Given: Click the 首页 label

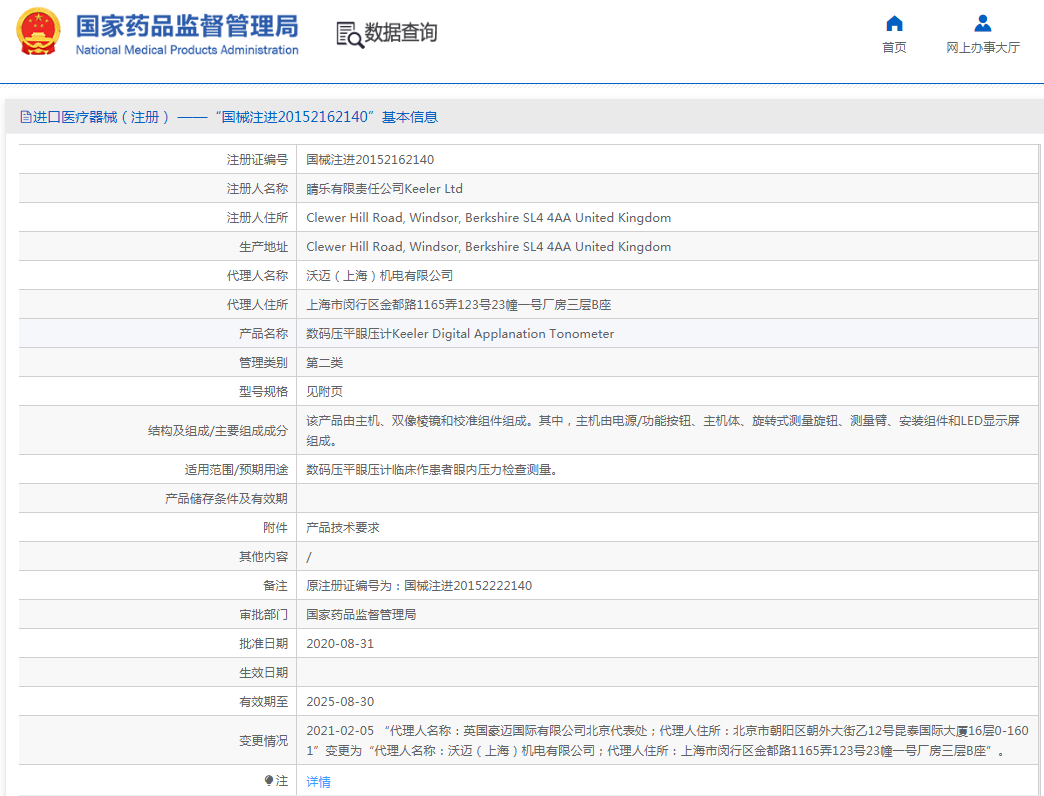Looking at the screenshot, I should click(x=894, y=47).
